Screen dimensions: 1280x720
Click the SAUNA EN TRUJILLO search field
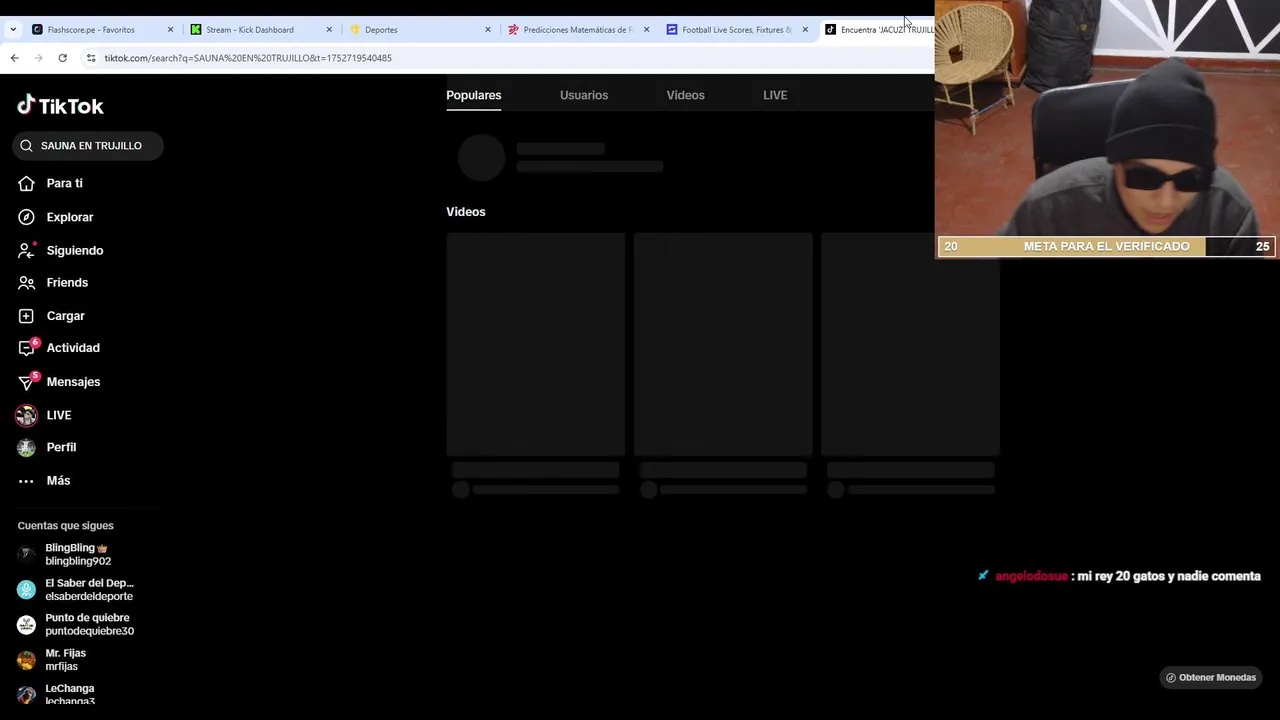tap(88, 146)
